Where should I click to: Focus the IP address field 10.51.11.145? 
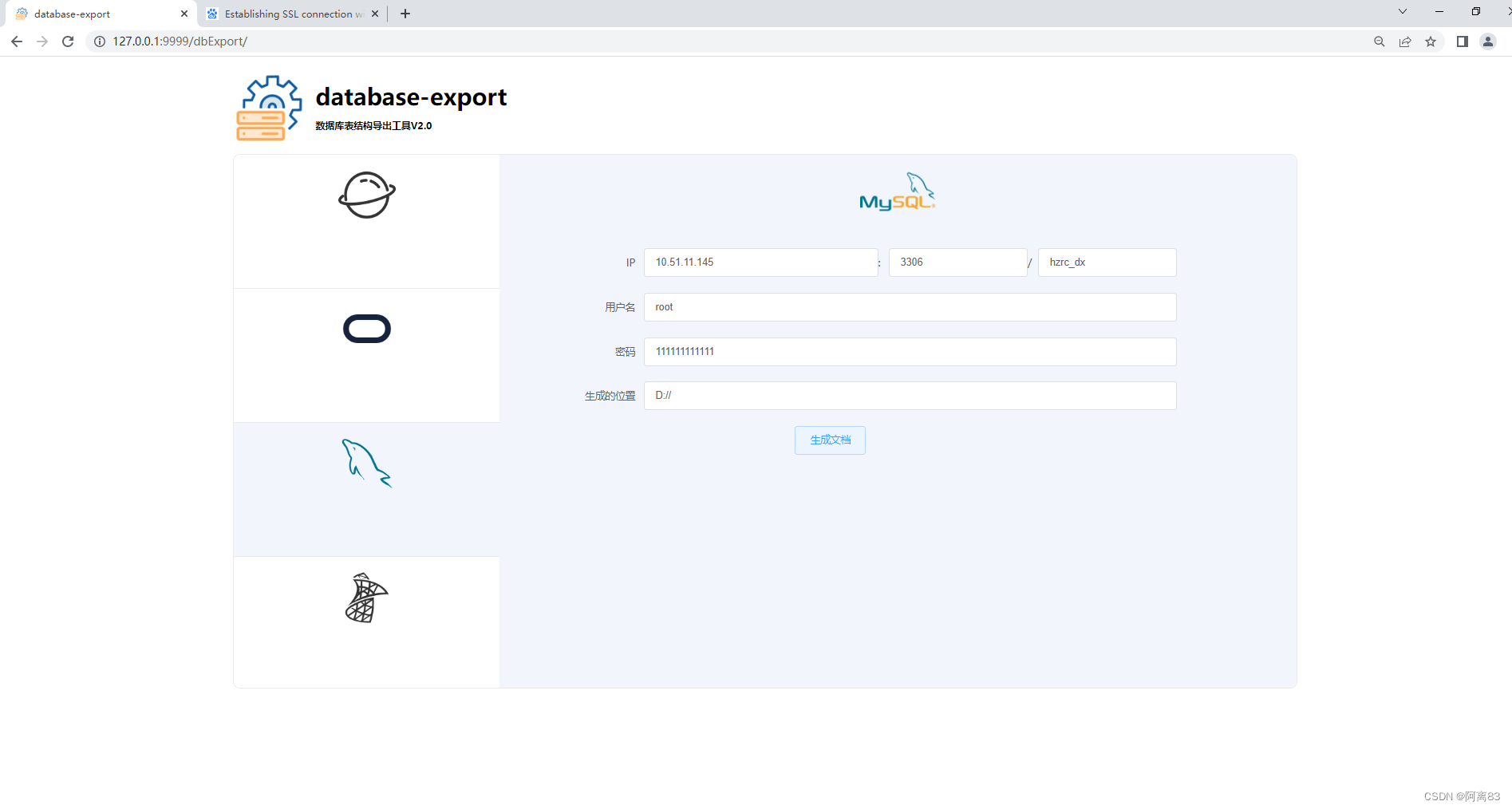761,262
